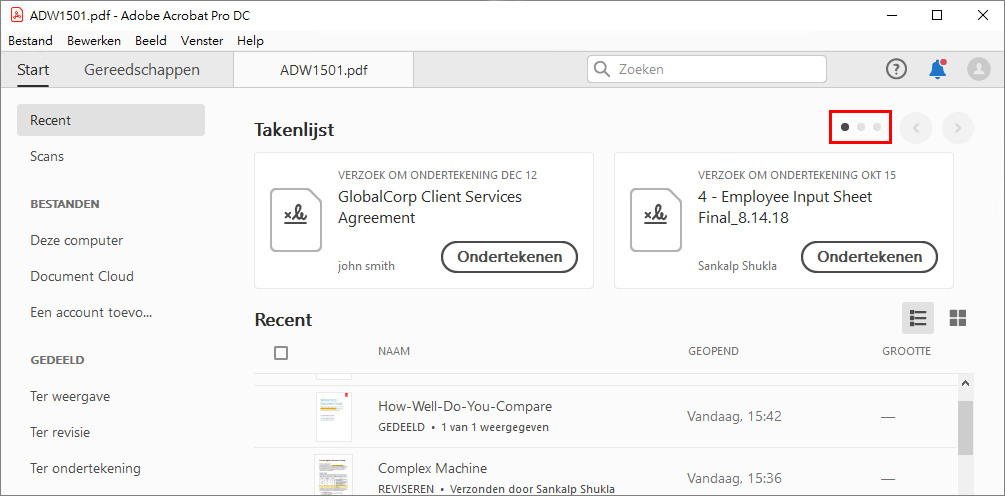Go to next Takenlijst page arrow
Viewport: 1005px width, 496px height.
click(x=957, y=128)
